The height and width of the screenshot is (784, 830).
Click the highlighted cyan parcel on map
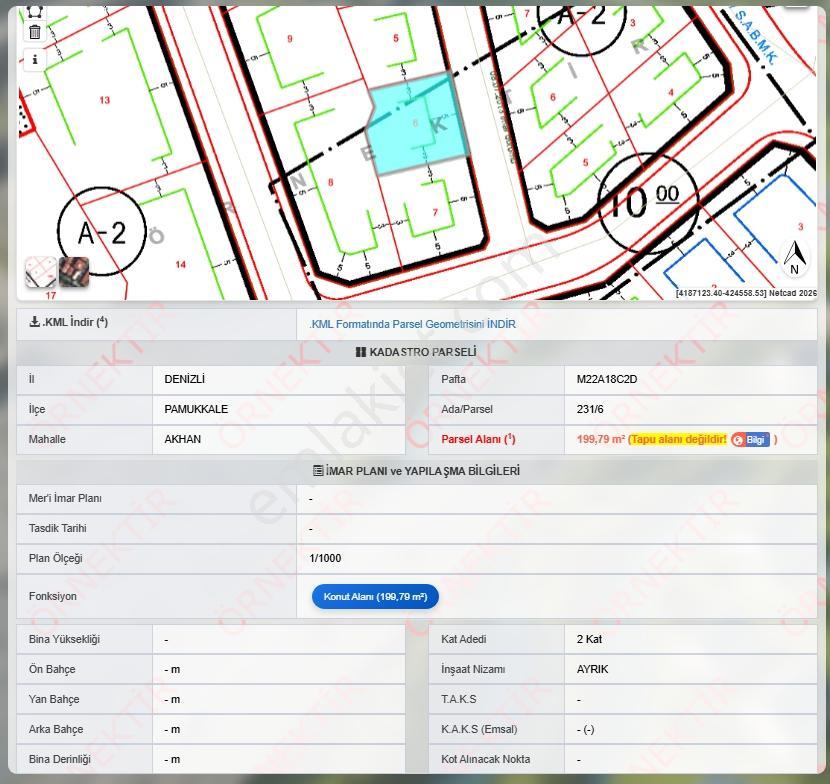point(418,124)
